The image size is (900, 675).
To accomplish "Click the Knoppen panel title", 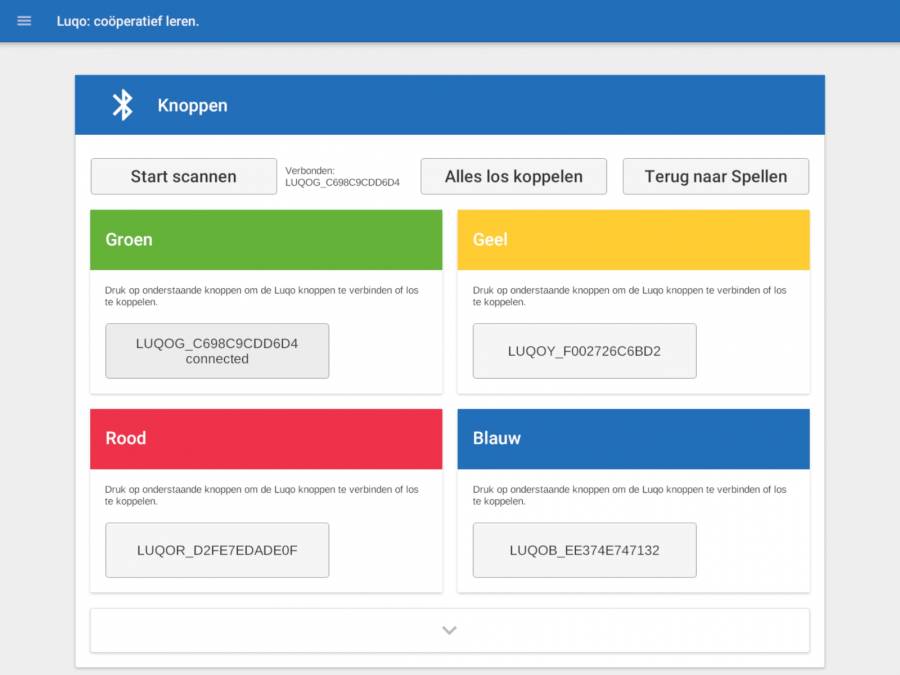I will (x=192, y=105).
